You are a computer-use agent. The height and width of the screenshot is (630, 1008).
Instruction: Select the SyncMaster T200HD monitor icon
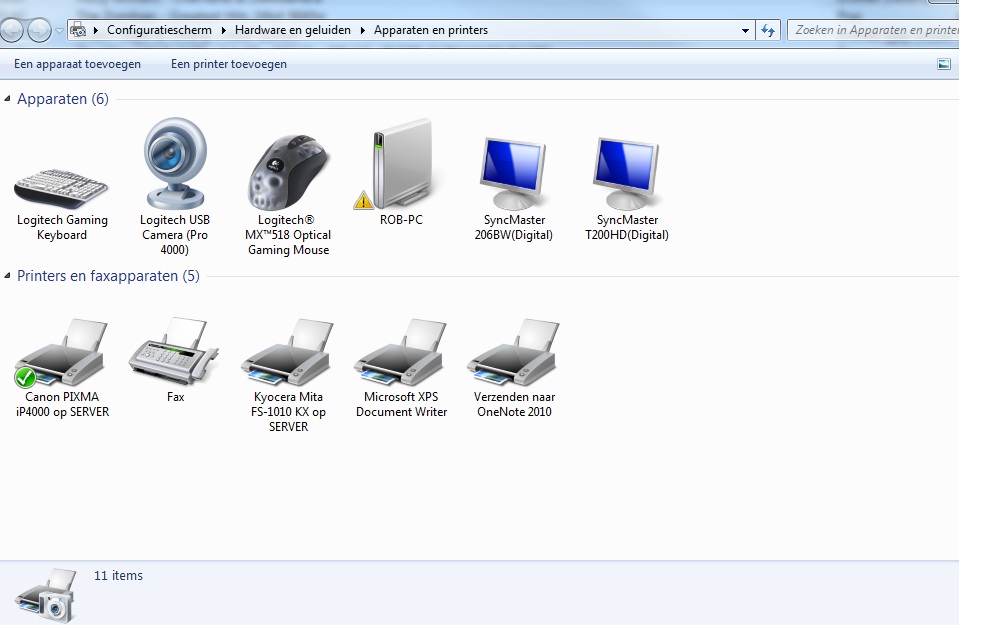click(627, 173)
